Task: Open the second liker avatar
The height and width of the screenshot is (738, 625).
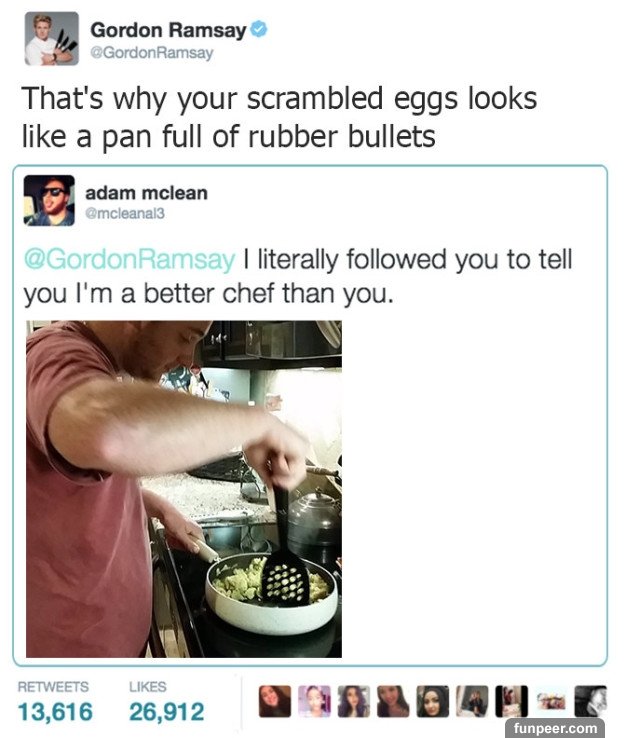Action: click(314, 701)
